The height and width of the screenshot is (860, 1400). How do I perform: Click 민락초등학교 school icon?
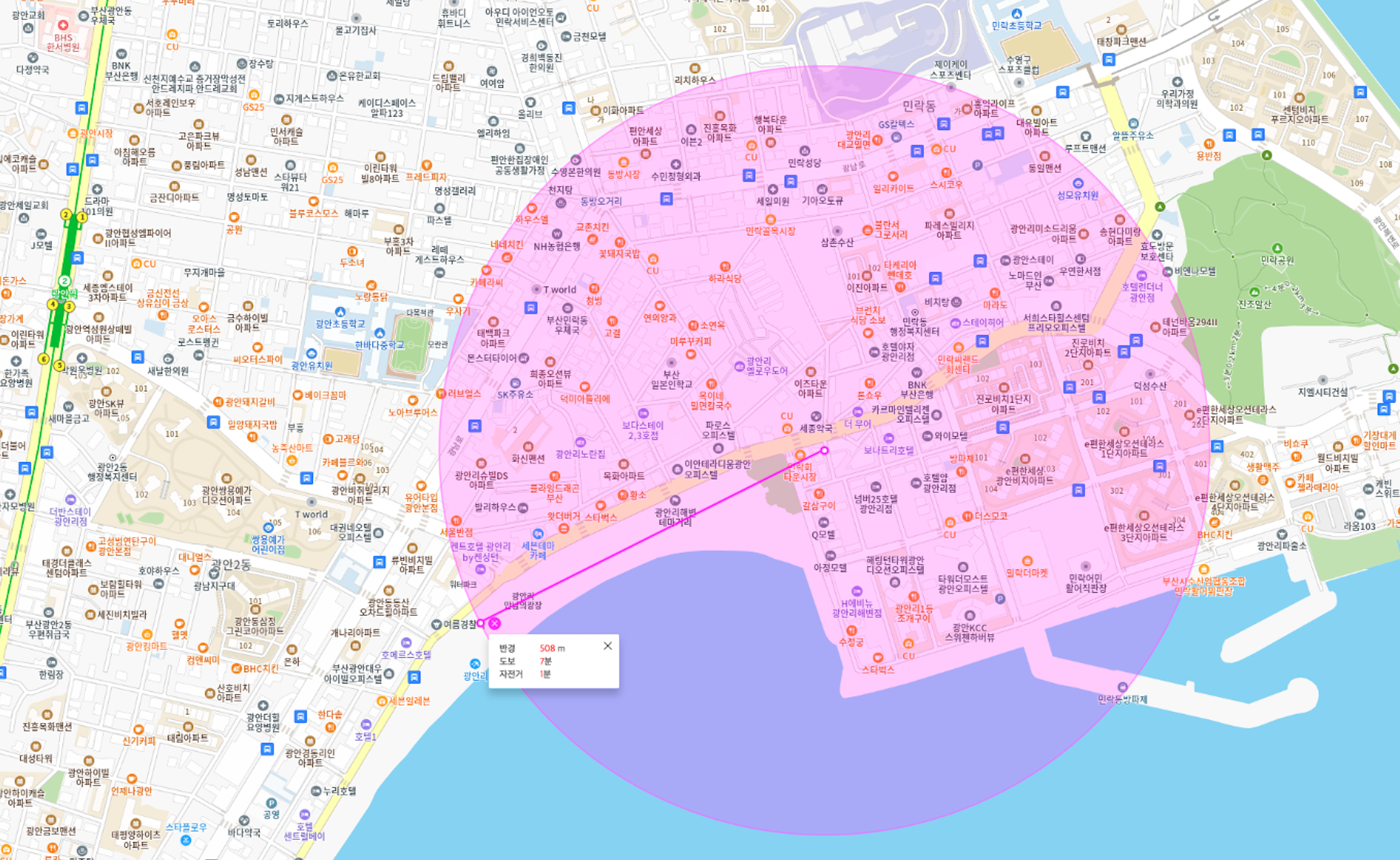1017,14
